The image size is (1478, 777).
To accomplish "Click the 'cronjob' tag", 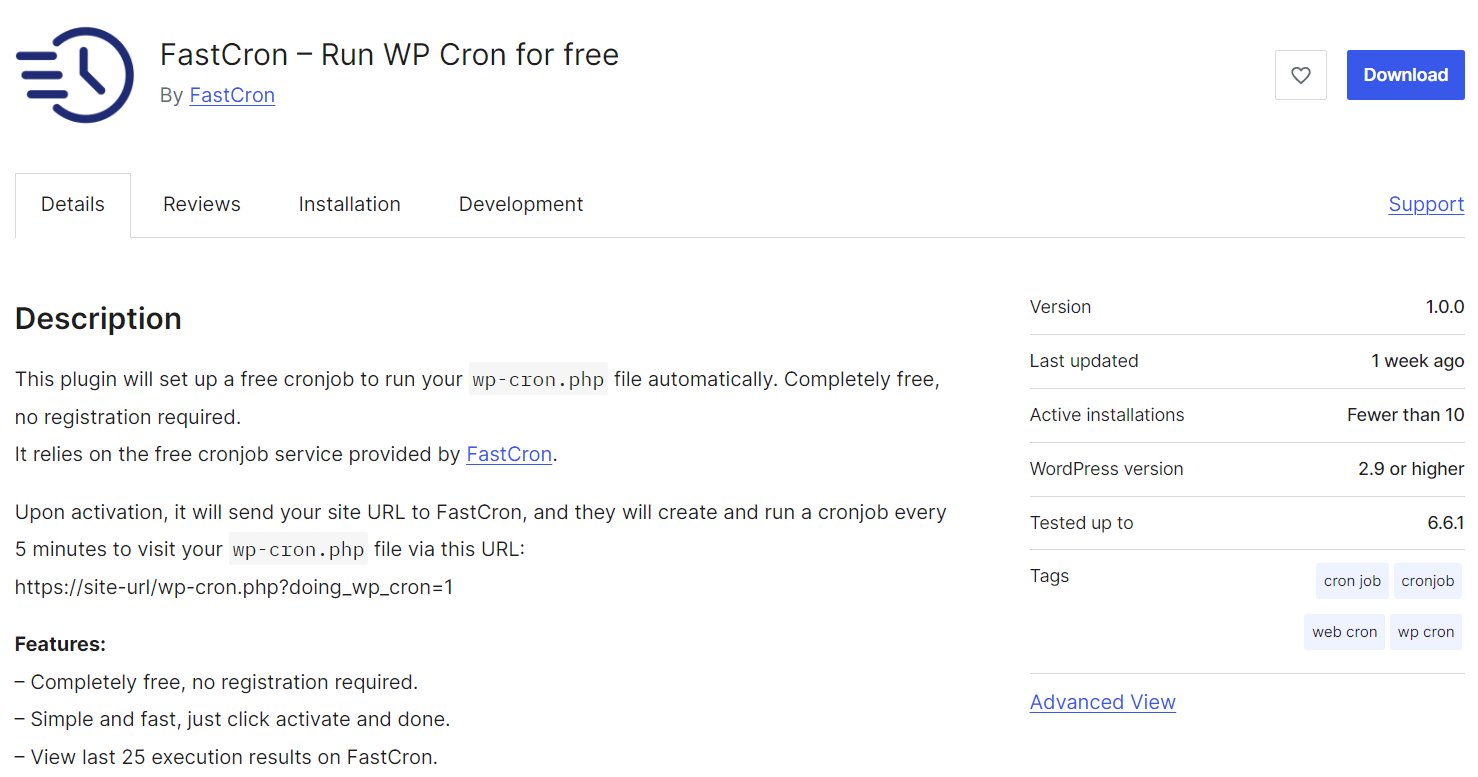I will point(1427,581).
